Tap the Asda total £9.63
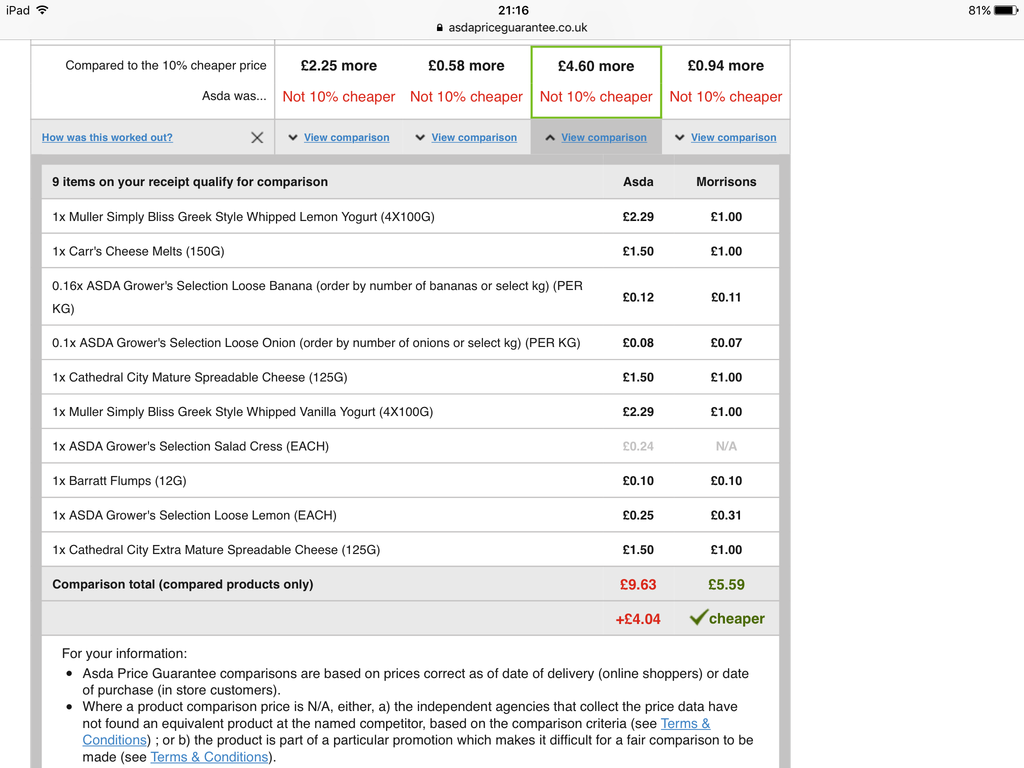 (638, 584)
